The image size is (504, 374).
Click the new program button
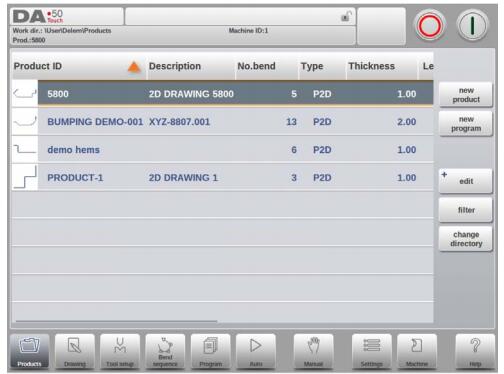(466, 124)
